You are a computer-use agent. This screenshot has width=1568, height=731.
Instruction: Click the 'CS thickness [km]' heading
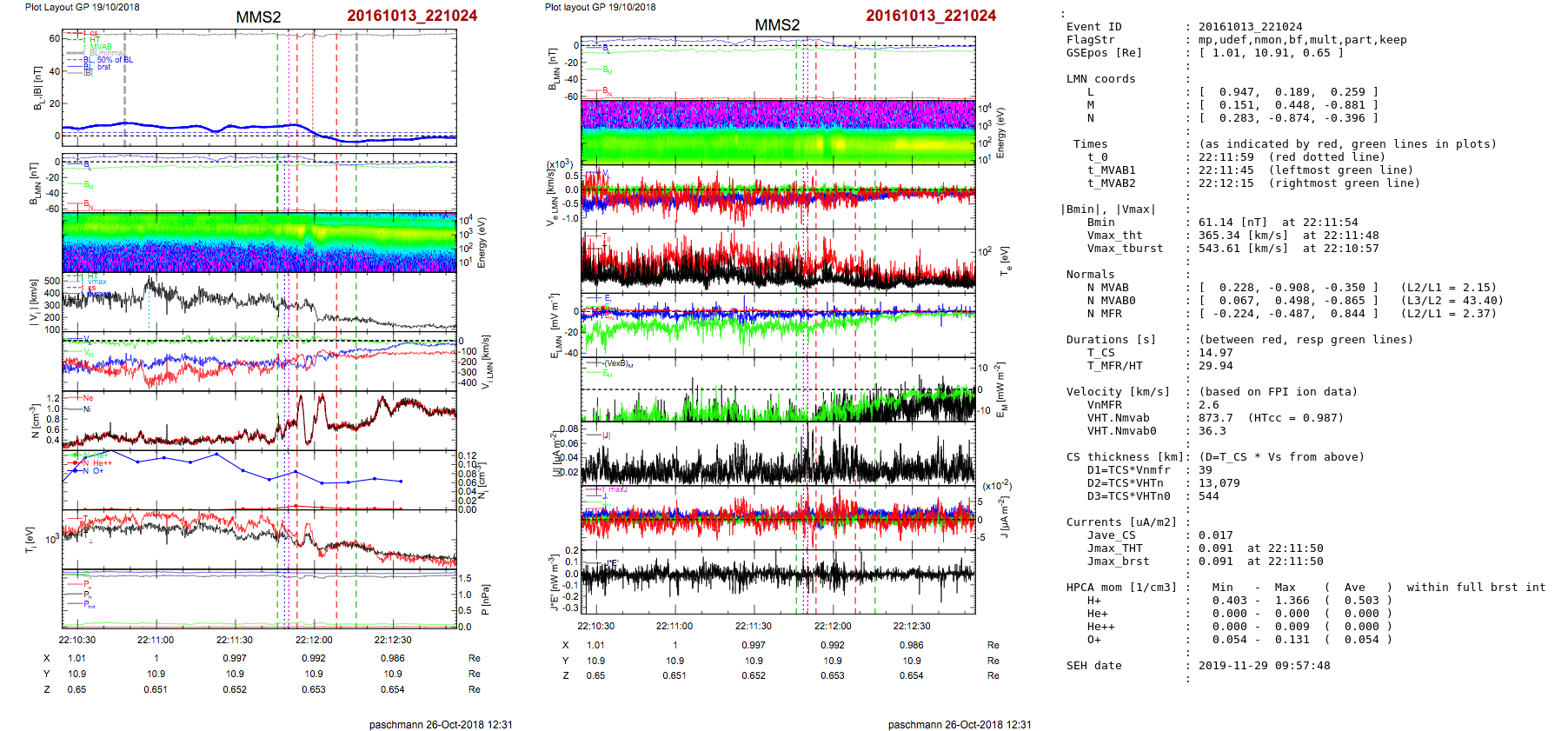[1125, 457]
